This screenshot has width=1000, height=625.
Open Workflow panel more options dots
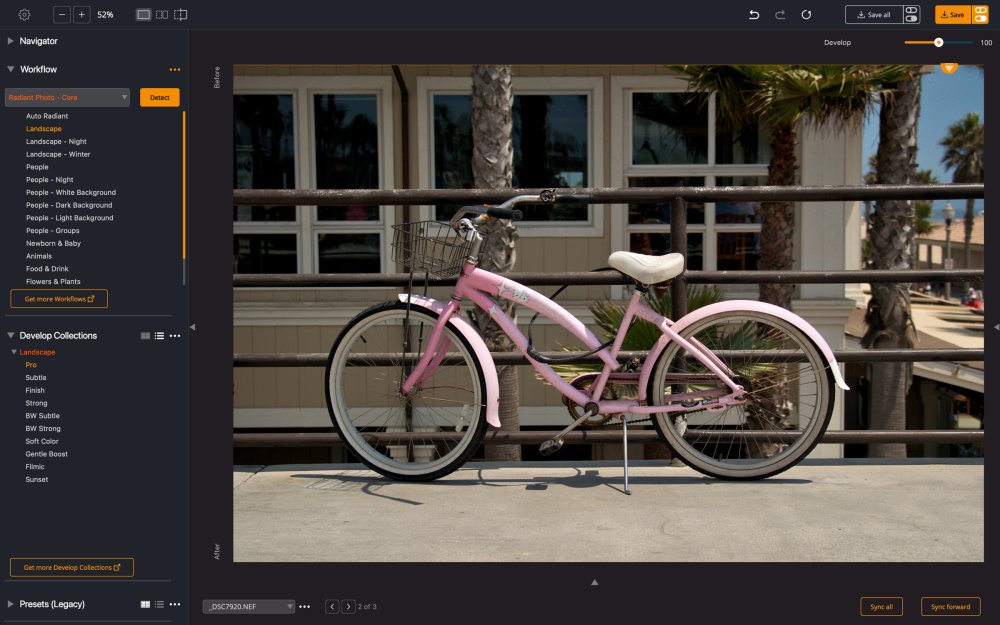(x=175, y=70)
